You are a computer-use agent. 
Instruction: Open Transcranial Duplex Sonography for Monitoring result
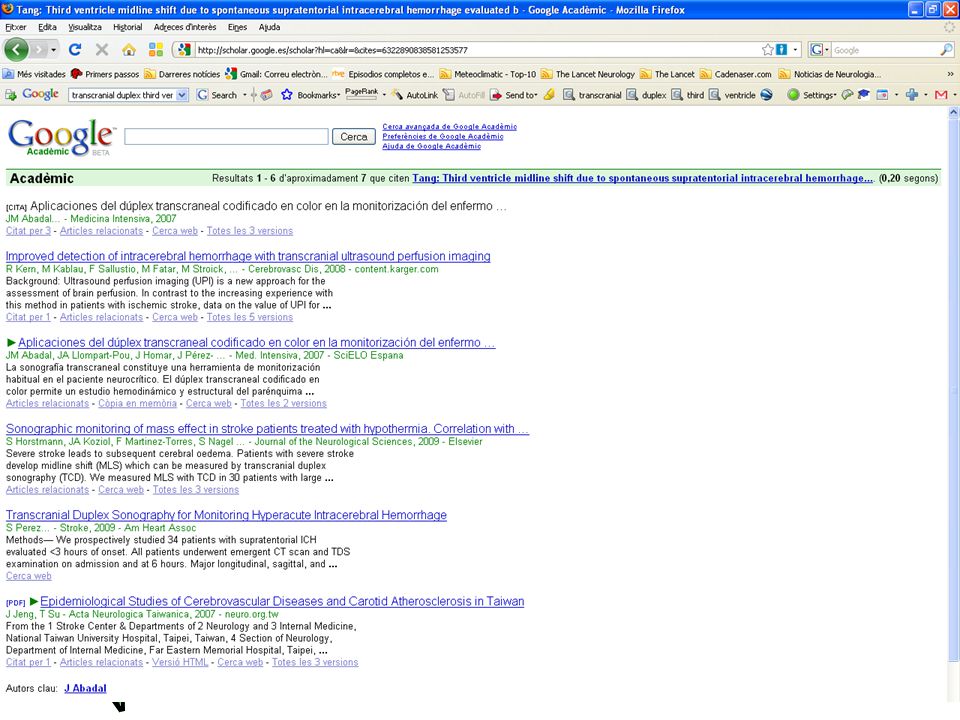pyautogui.click(x=226, y=515)
